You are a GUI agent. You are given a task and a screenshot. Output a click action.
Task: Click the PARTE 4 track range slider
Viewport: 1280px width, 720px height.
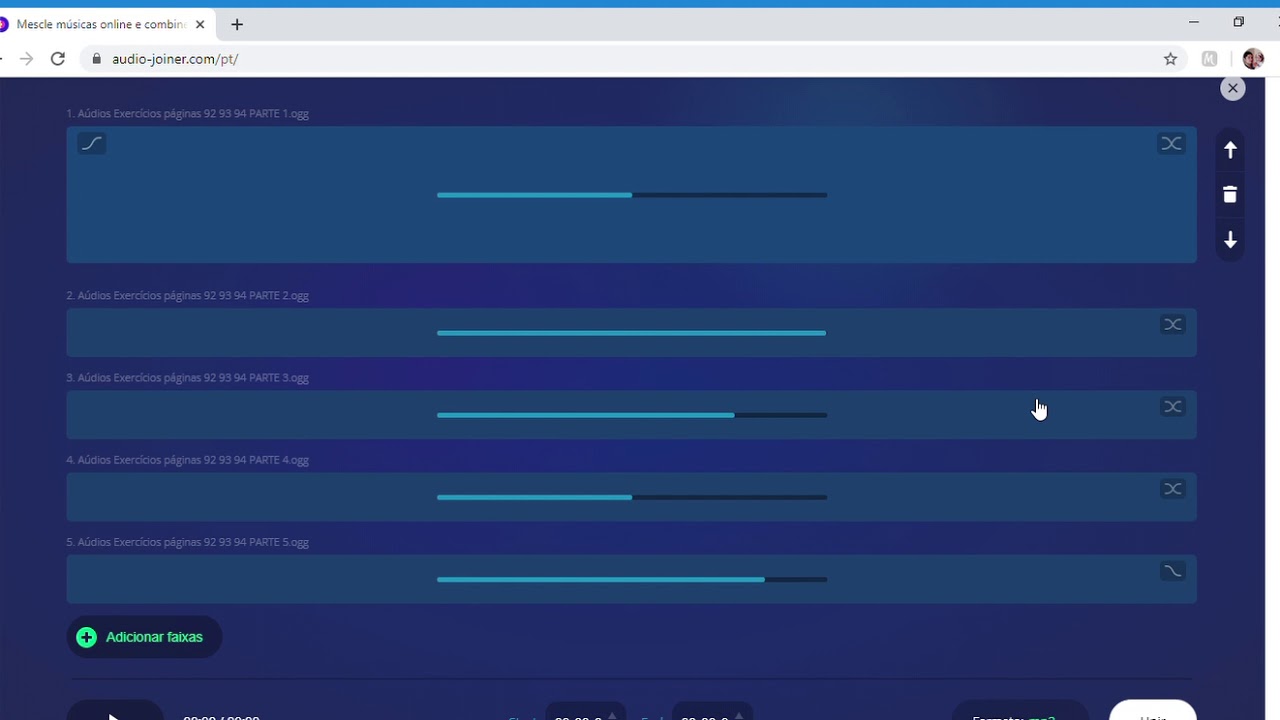click(632, 497)
